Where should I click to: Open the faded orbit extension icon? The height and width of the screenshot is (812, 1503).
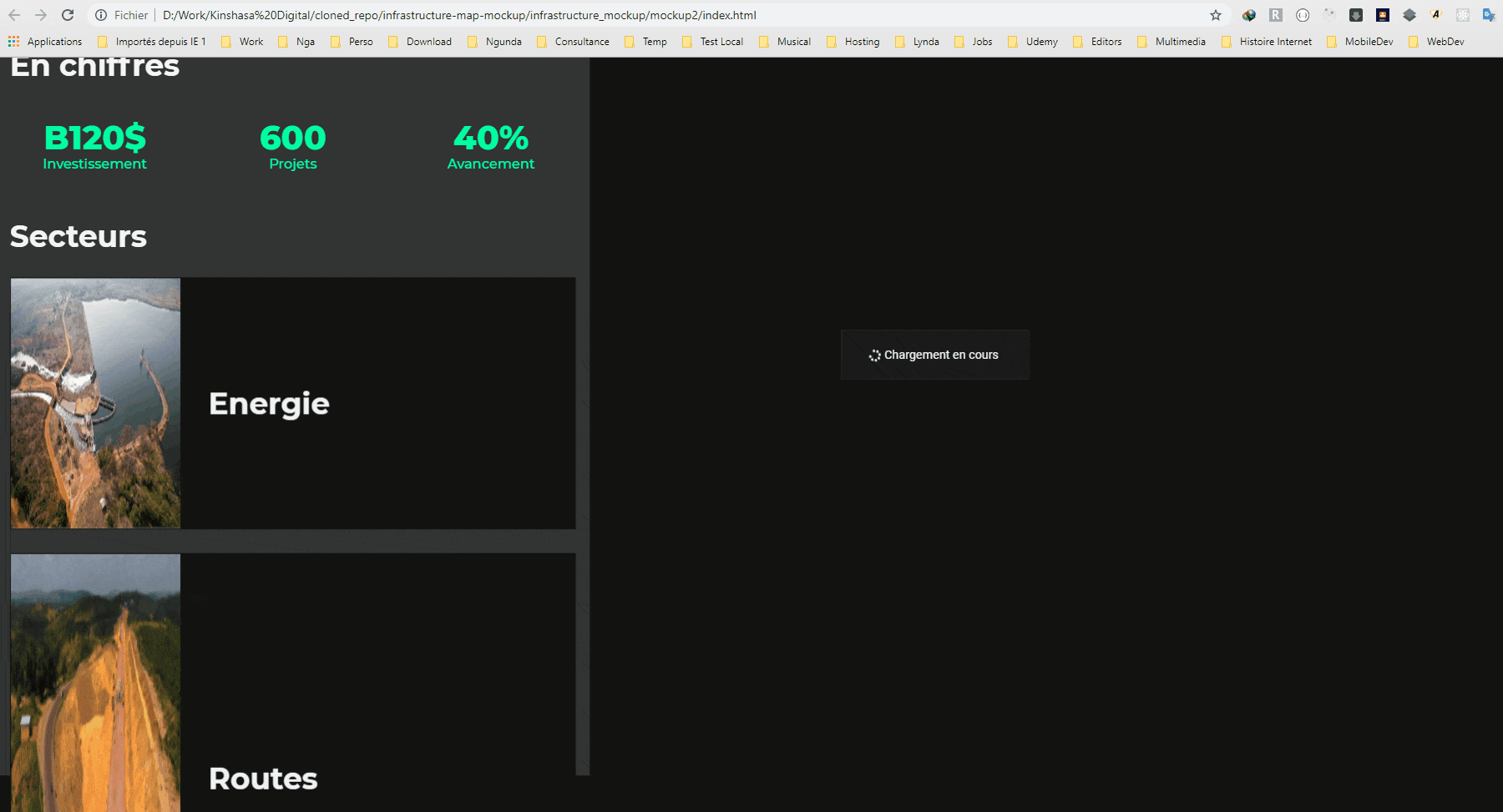(1329, 15)
